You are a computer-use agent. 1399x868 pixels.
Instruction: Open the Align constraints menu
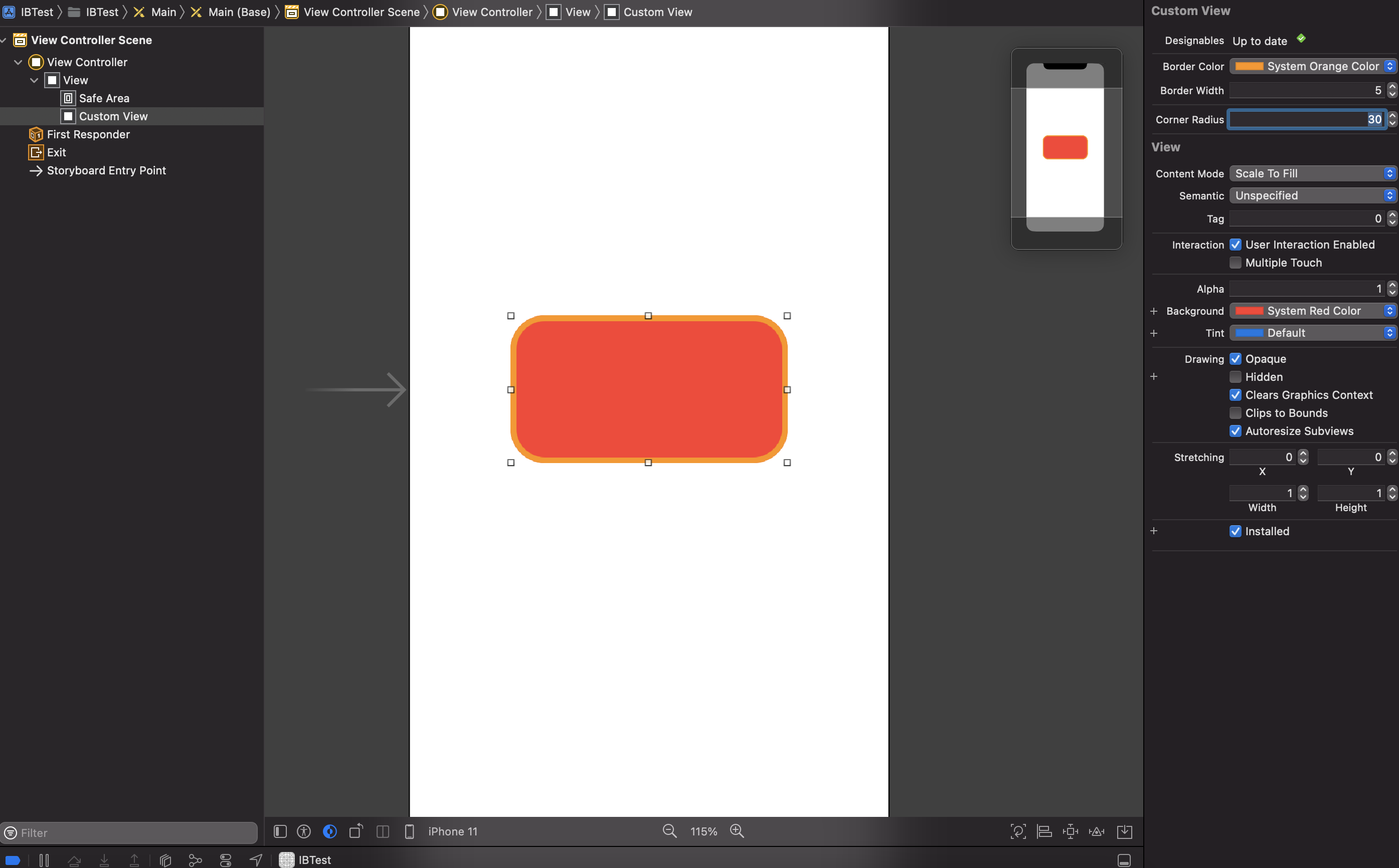1044,831
